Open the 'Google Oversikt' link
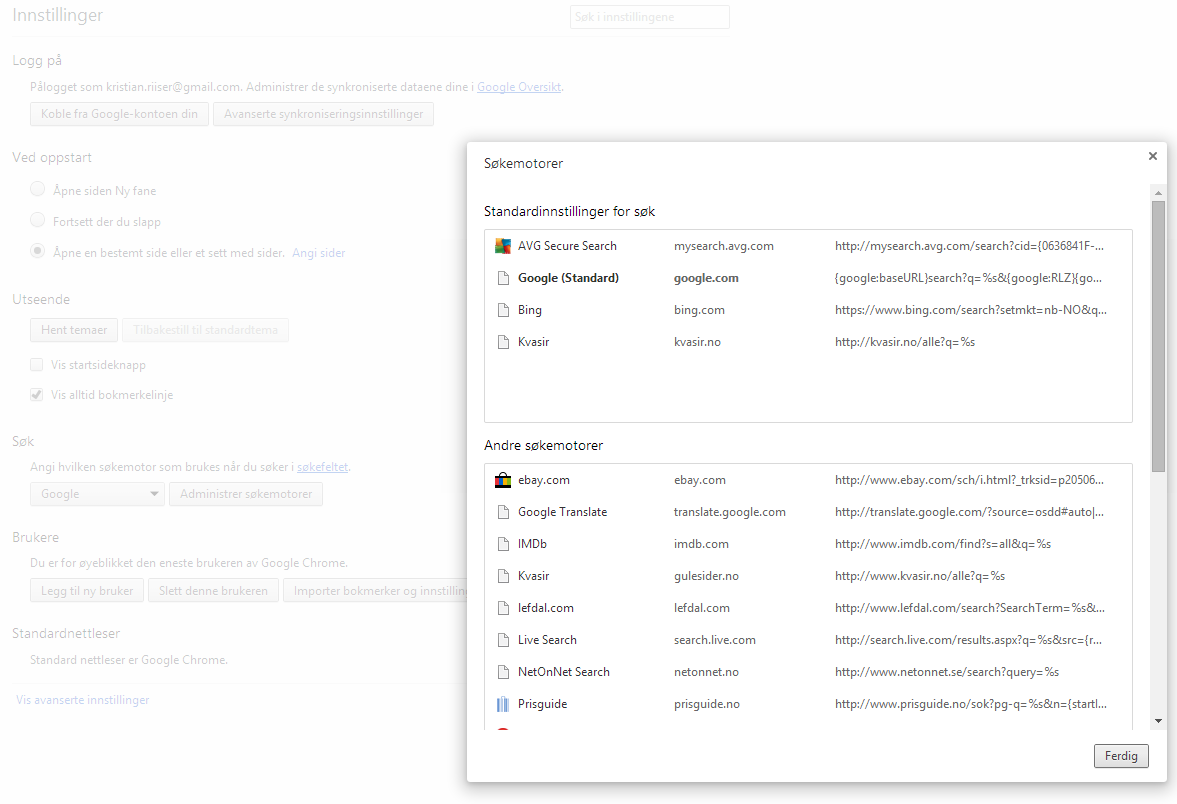 point(519,87)
